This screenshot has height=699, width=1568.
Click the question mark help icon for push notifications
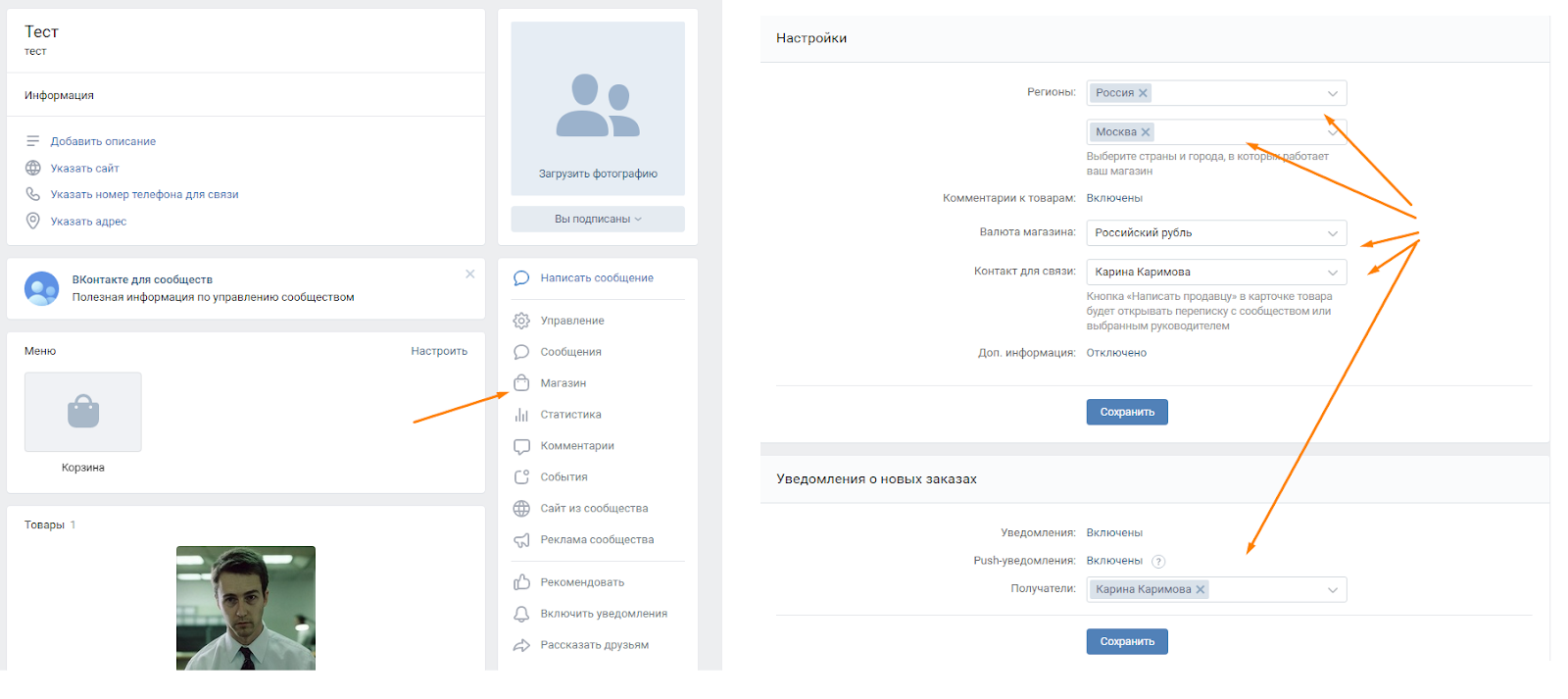click(x=1158, y=562)
